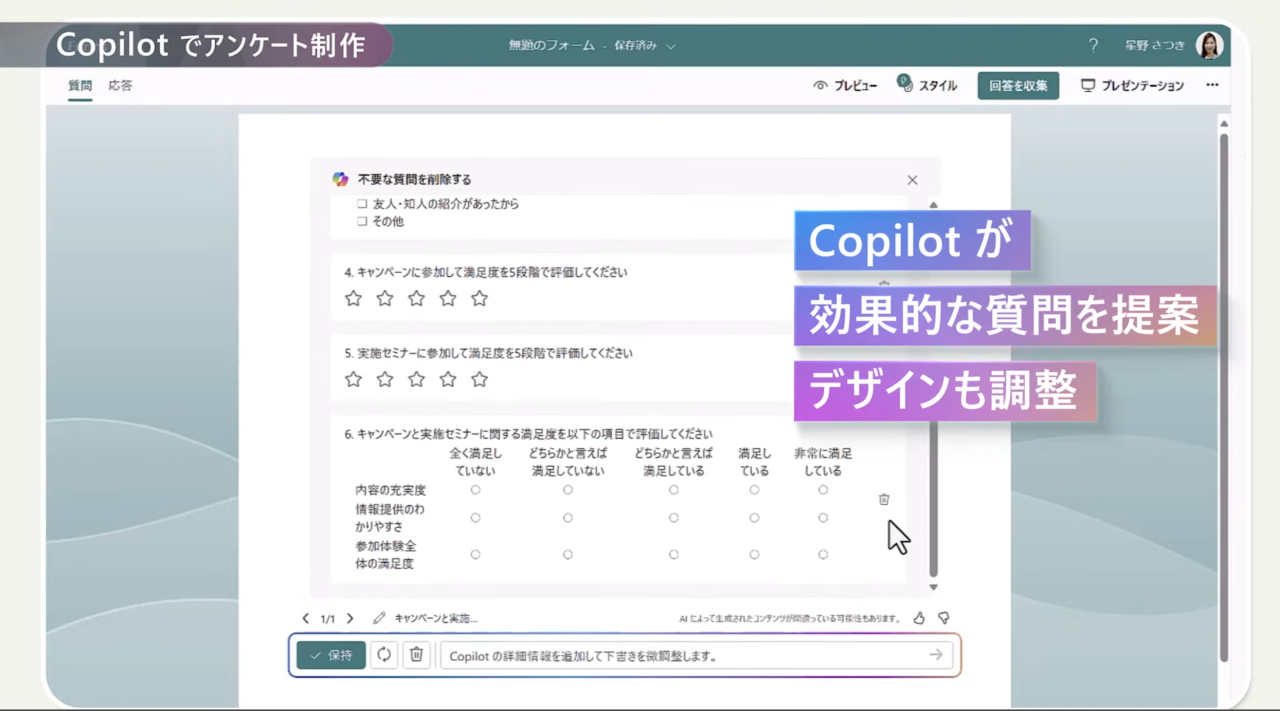
Task: Open the user profile avatar
Action: coord(1209,45)
